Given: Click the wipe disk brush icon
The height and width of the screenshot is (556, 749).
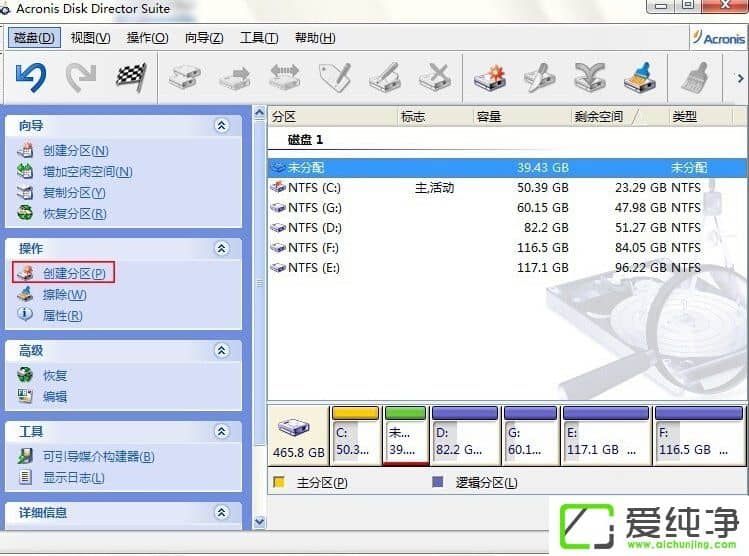Looking at the screenshot, I should [640, 77].
